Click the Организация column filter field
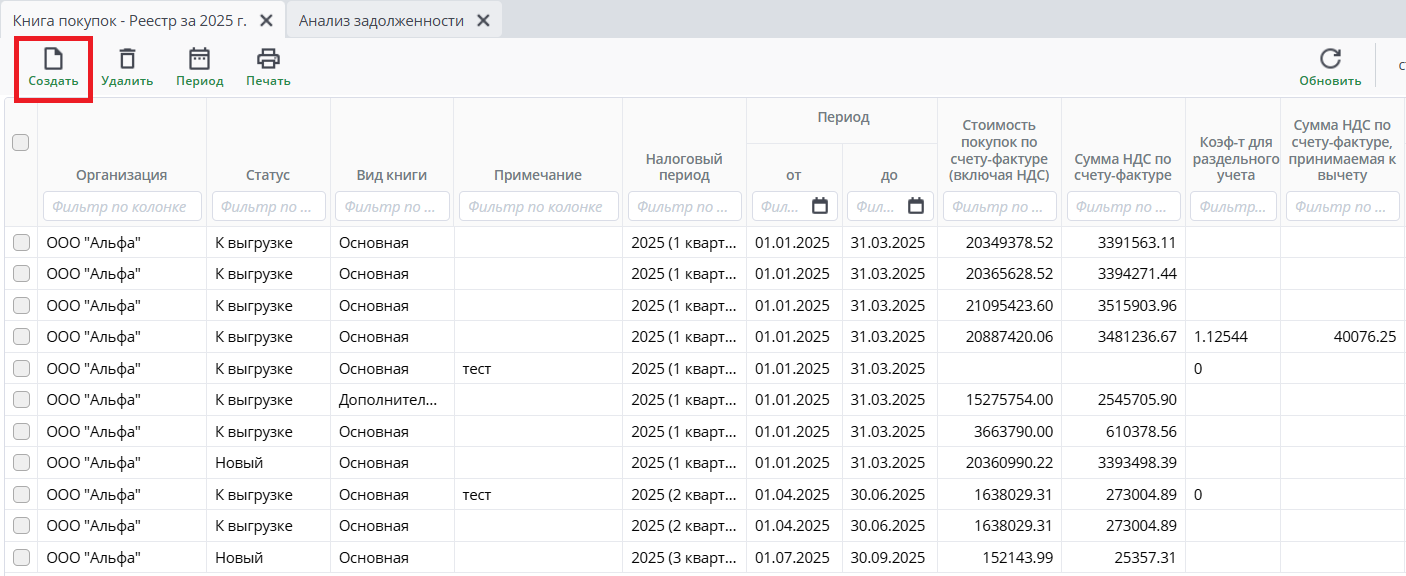Screen dimensions: 1406x576 coord(122,206)
